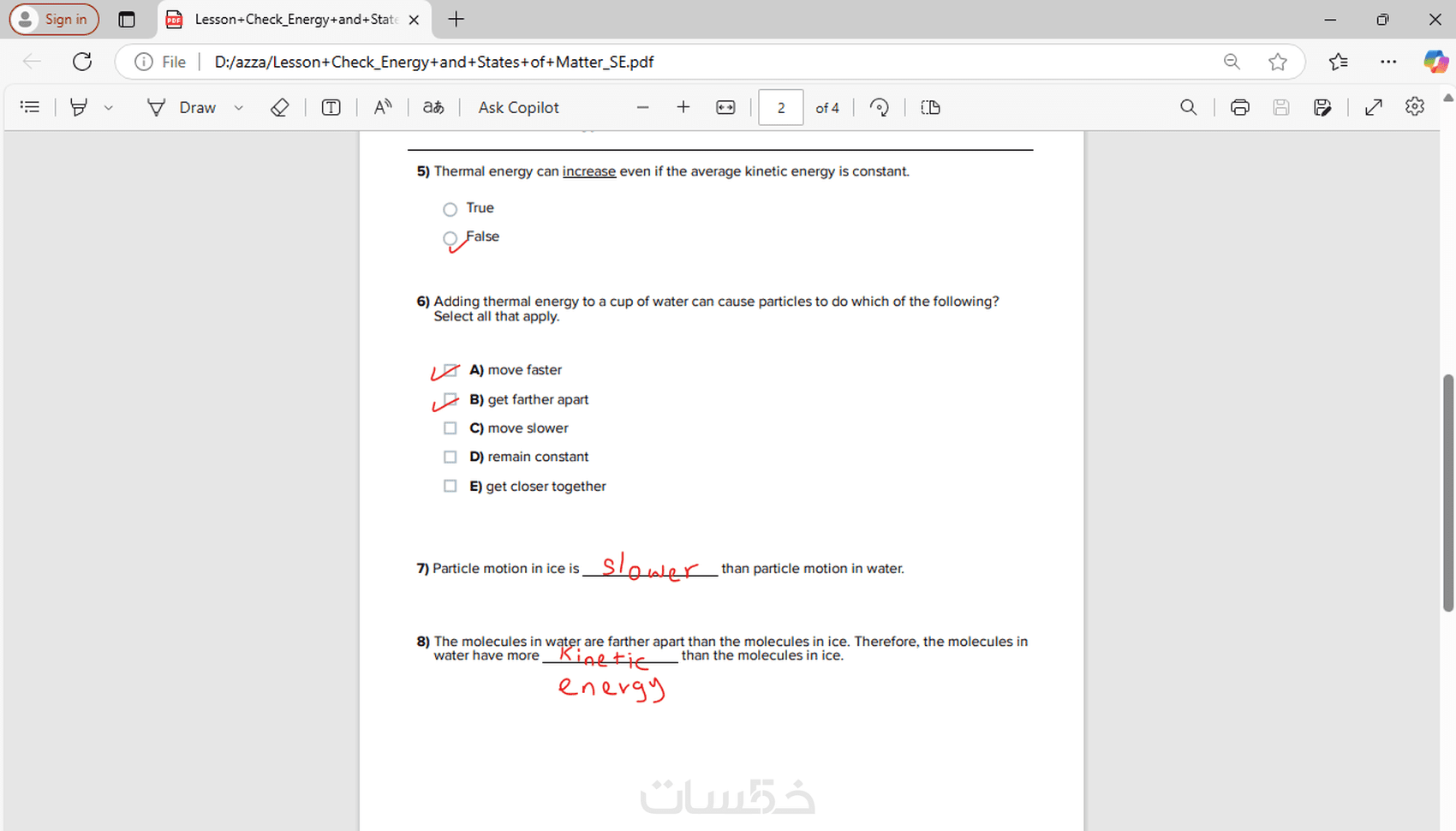Click Save As icon
This screenshot has height=831, width=1456.
pyautogui.click(x=1322, y=107)
